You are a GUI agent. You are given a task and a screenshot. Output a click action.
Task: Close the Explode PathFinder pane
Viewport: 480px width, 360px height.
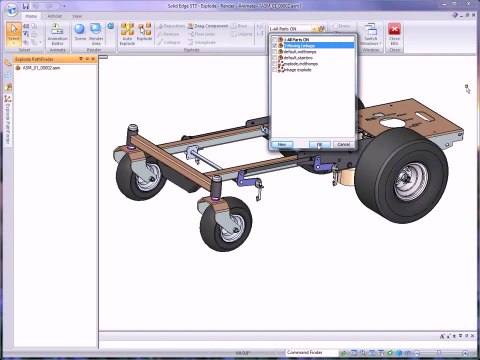(93, 59)
